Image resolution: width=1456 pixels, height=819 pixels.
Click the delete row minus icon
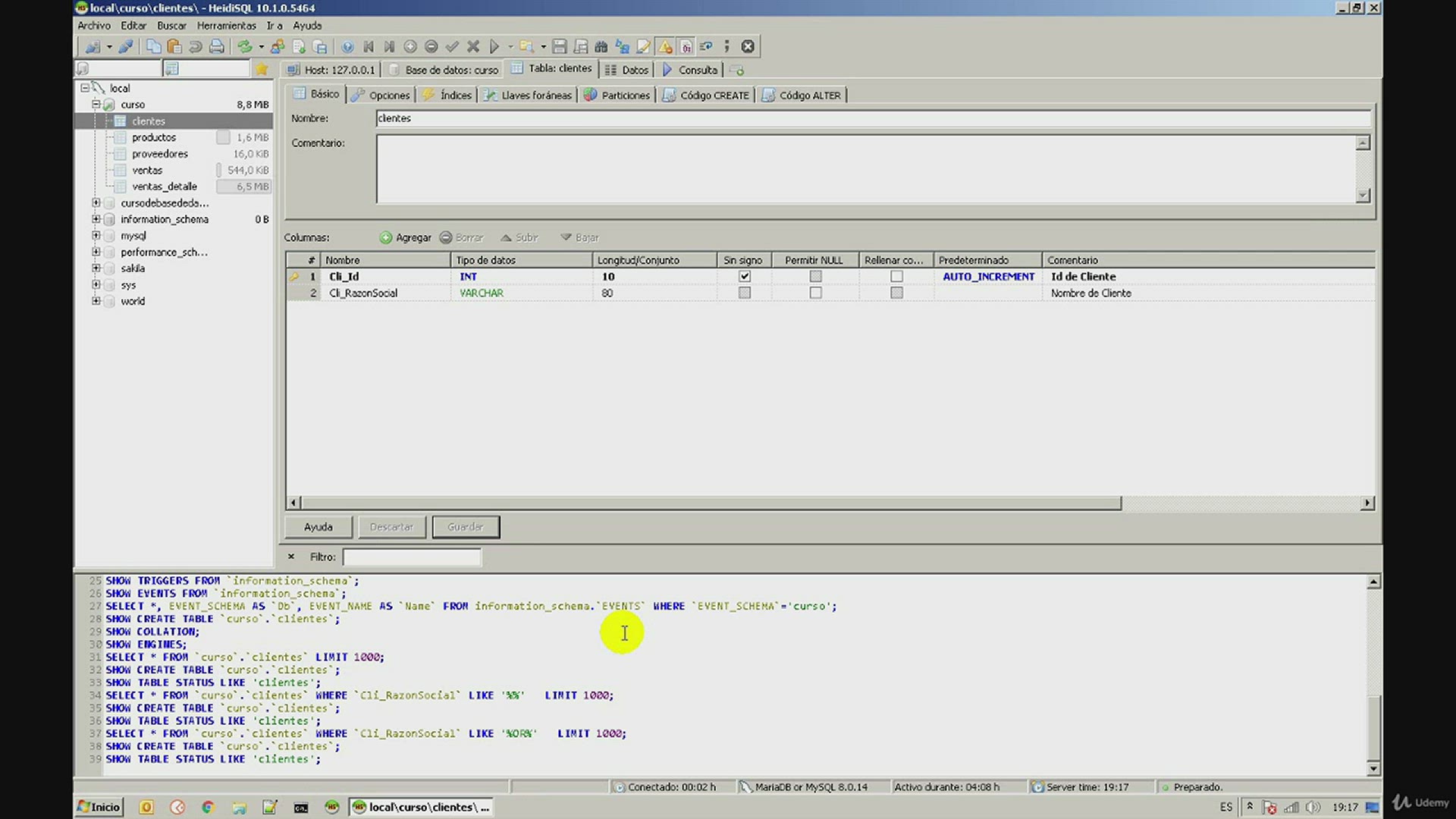point(431,47)
